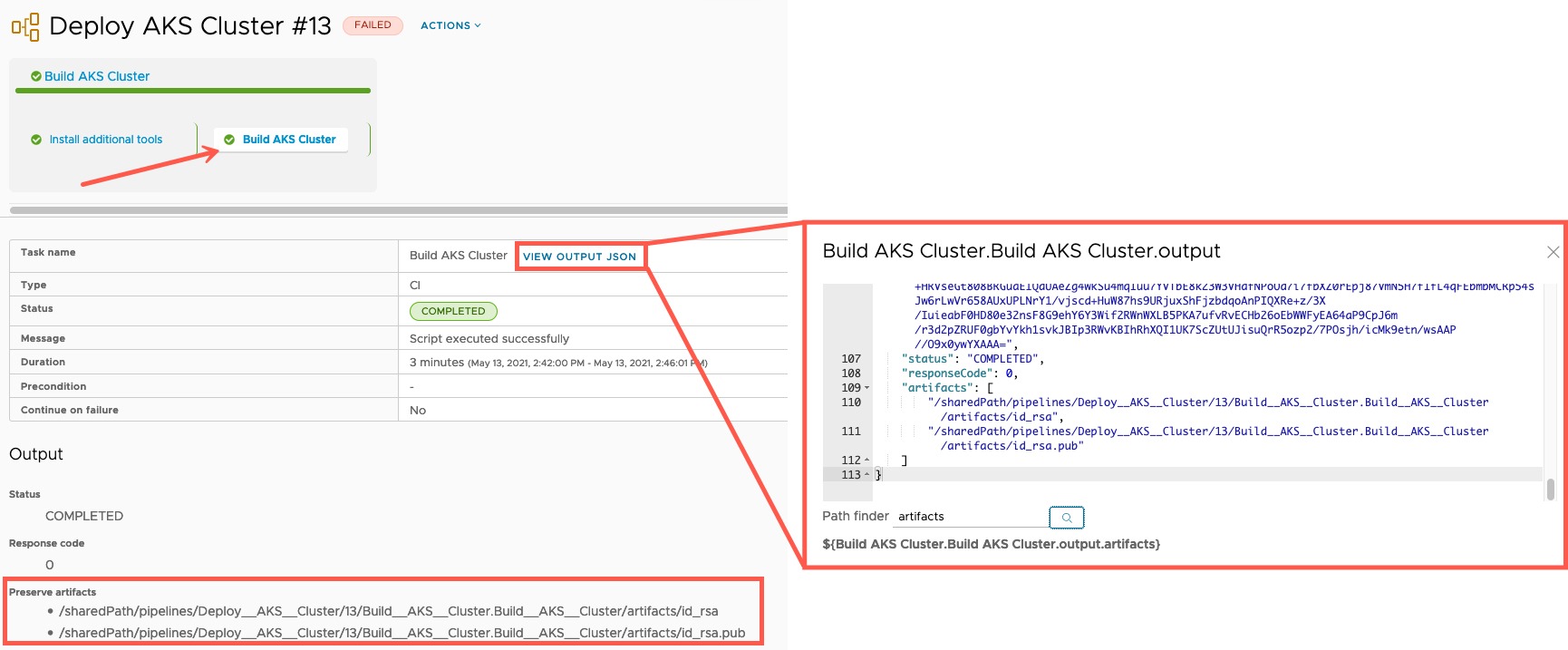
Task: Click the "responseCode": 0 JSON line
Action: (x=960, y=374)
